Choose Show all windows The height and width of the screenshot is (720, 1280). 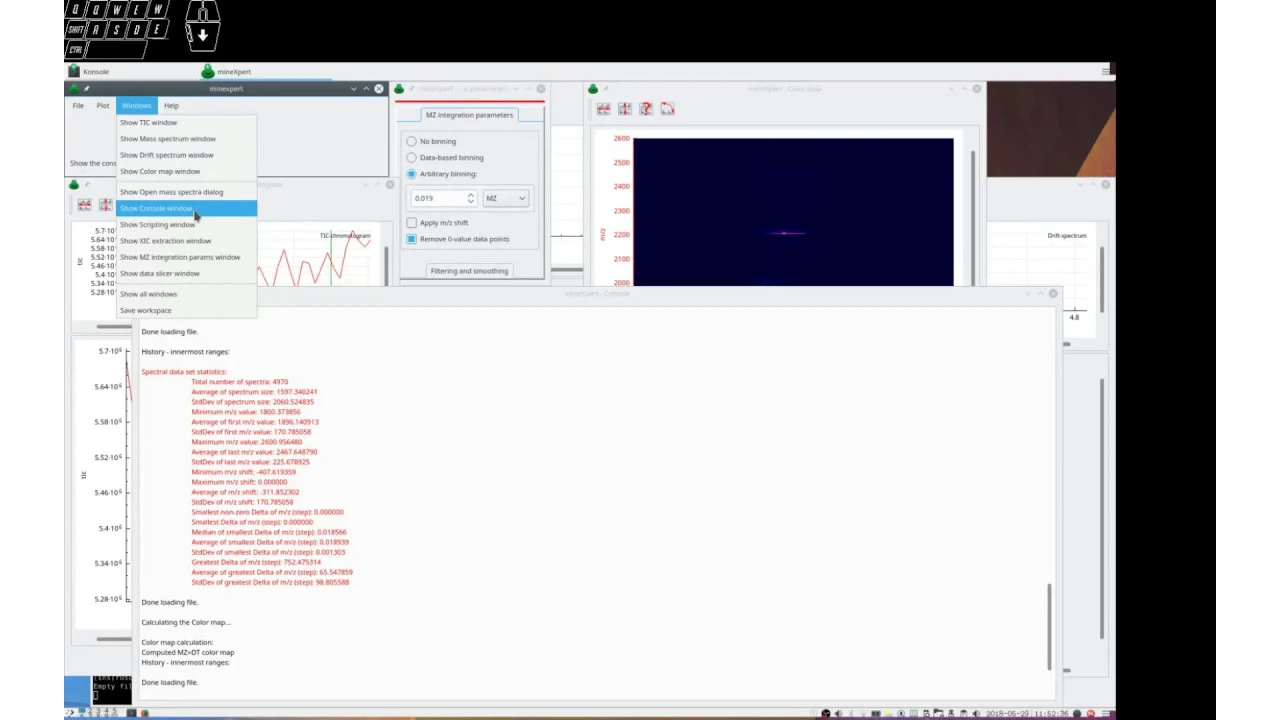[186, 294]
